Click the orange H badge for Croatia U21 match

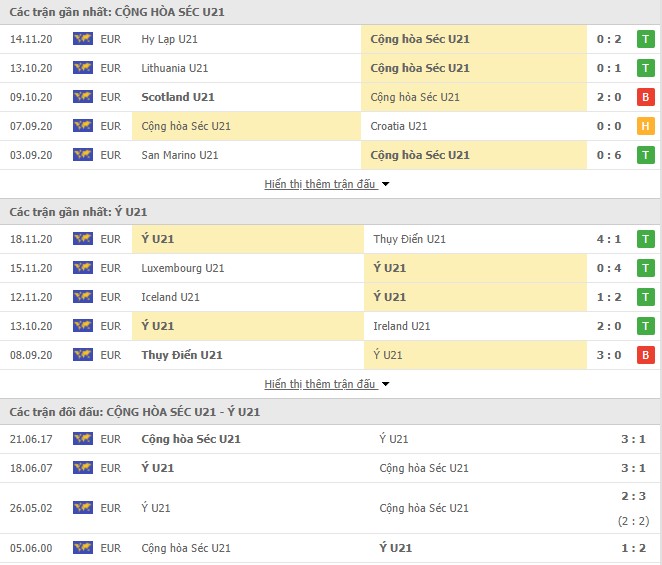coord(646,126)
